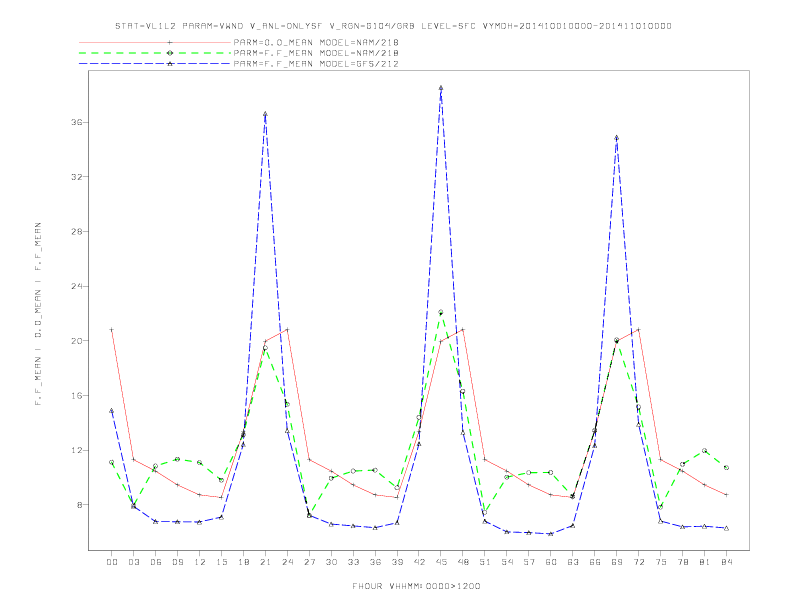The height and width of the screenshot is (612, 792).
Task: Click the blue triangle data point at hour 84
Action: (726, 528)
